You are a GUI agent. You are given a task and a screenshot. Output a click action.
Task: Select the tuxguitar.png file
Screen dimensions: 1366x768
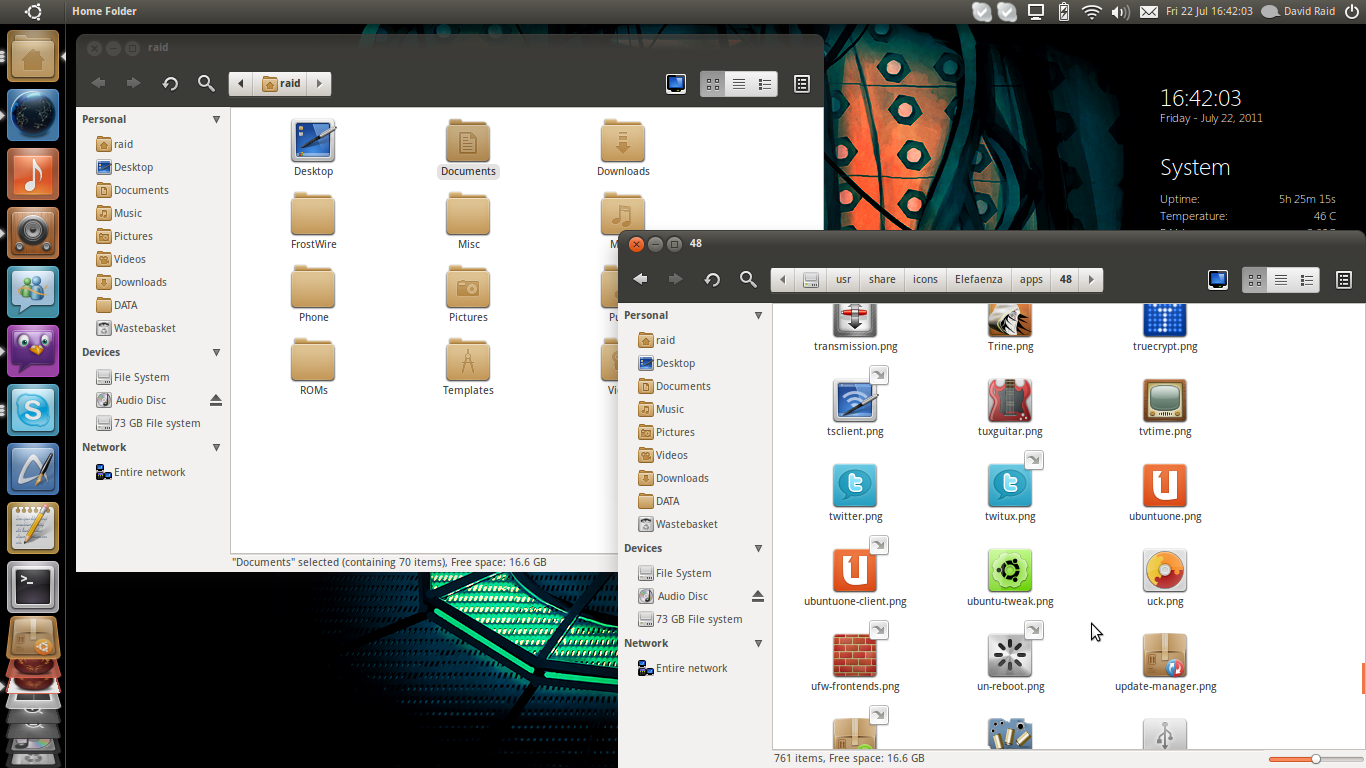[1010, 408]
